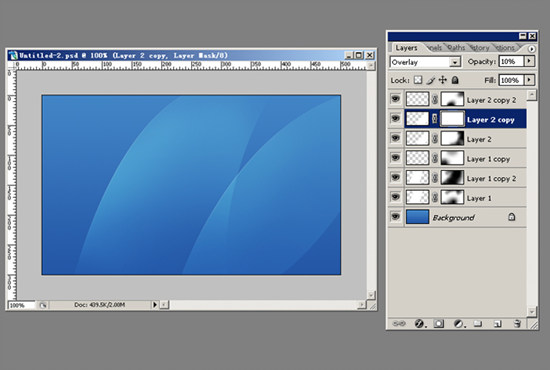Select the Layer 1 row name
The image size is (550, 370).
pyautogui.click(x=479, y=199)
